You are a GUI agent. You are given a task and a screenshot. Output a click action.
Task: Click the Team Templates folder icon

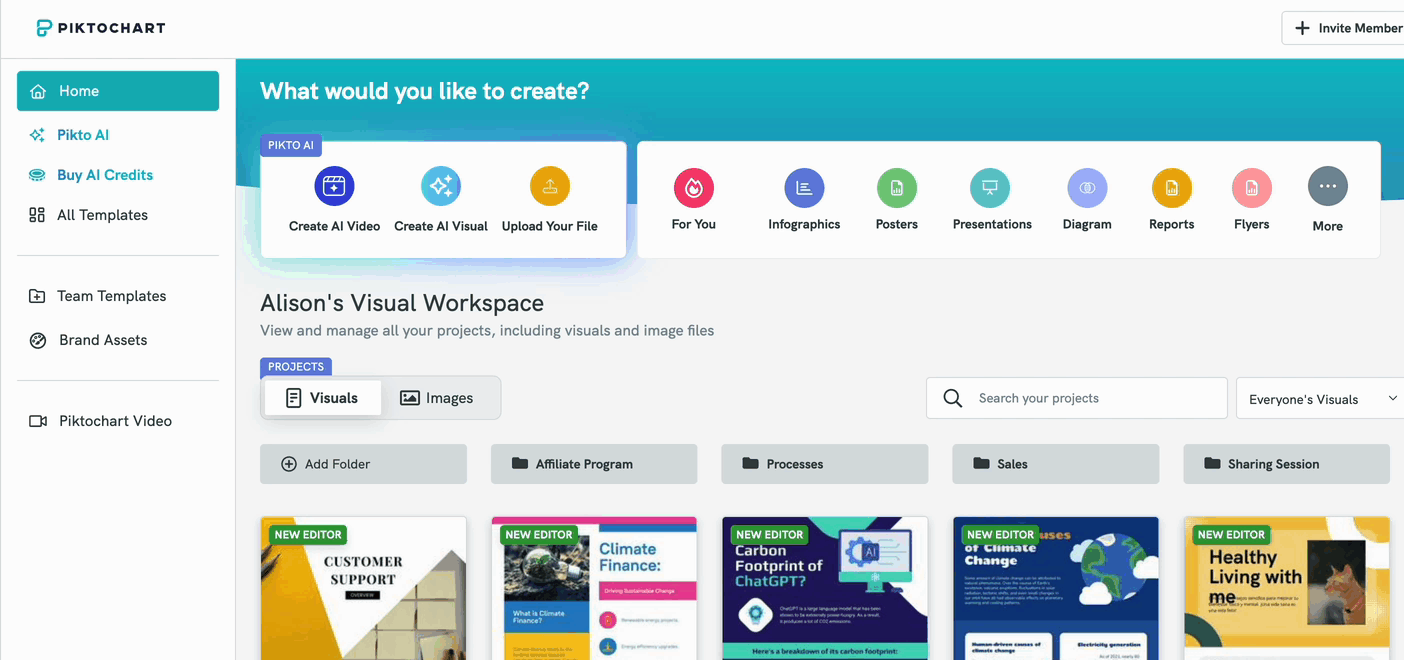[x=37, y=296]
